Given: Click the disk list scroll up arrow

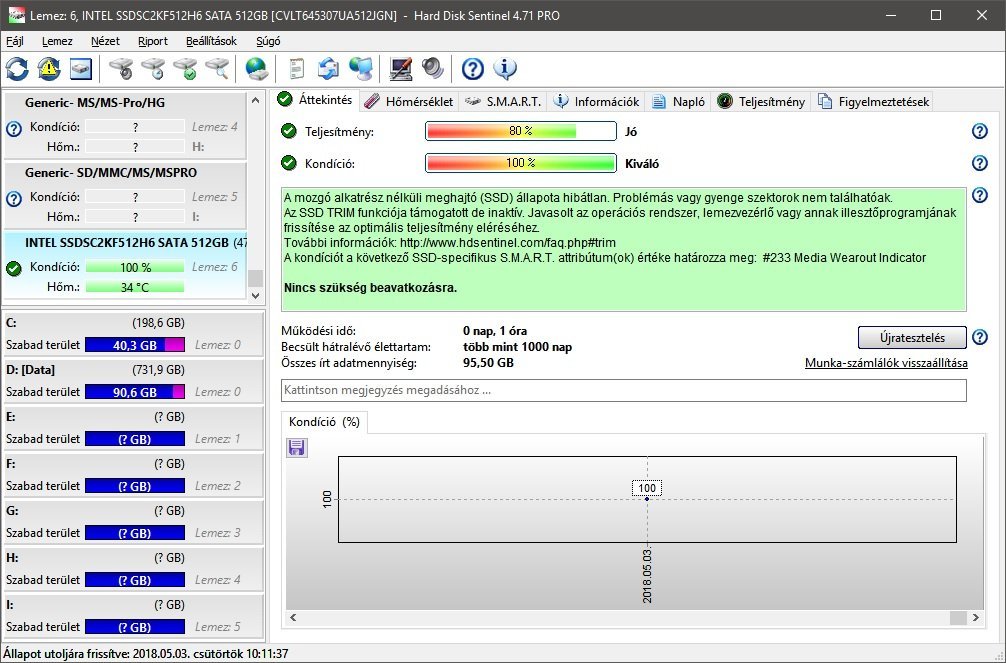Looking at the screenshot, I should click(x=255, y=100).
